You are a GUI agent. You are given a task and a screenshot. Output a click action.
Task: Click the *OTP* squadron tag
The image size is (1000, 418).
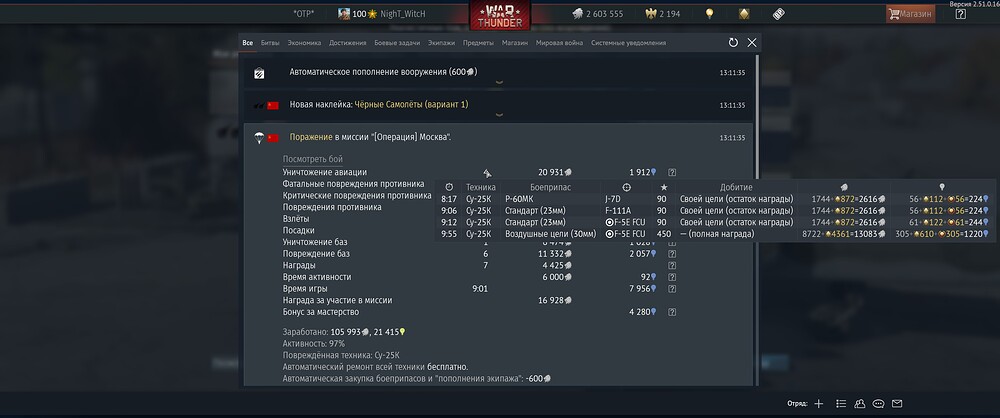coord(304,13)
